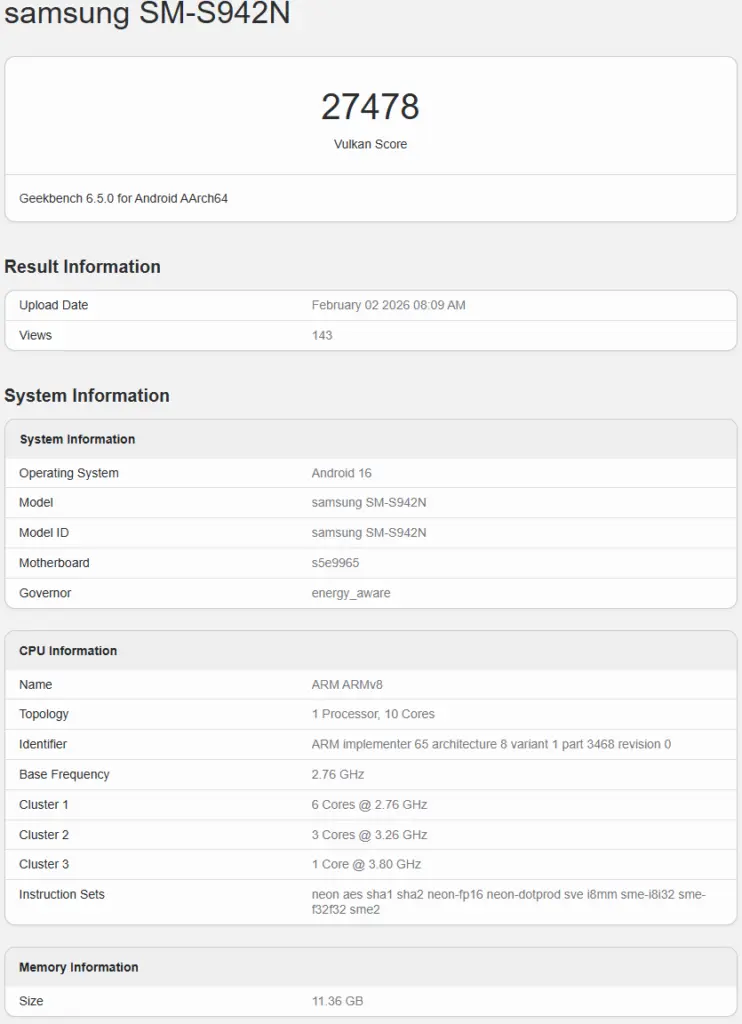742x1024 pixels.
Task: Click the ARM implementer identifier text
Action: click(x=491, y=744)
